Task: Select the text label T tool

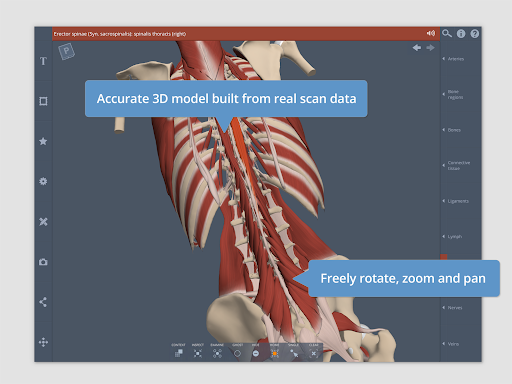Action: [43, 61]
